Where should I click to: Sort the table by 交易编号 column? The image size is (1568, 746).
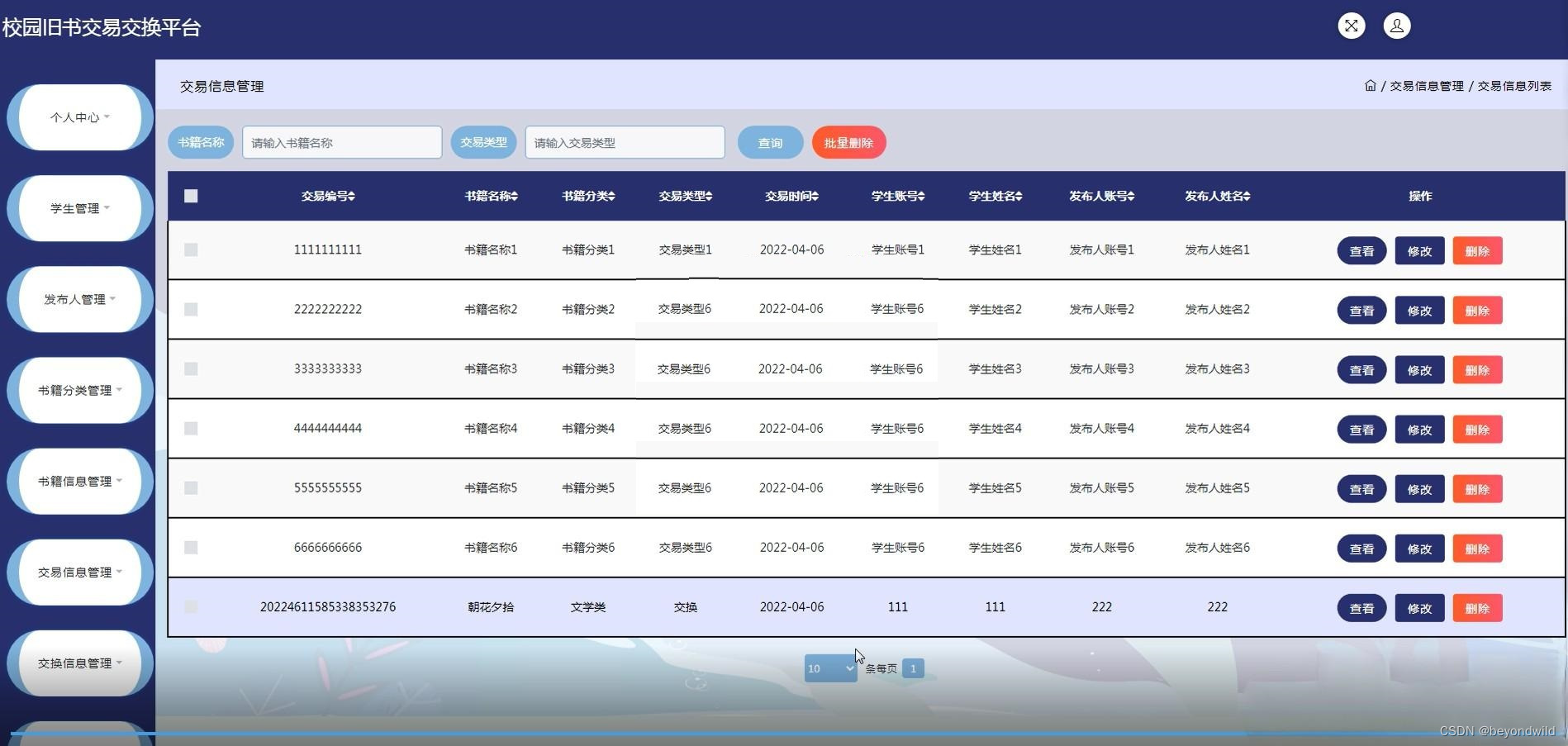click(x=328, y=196)
